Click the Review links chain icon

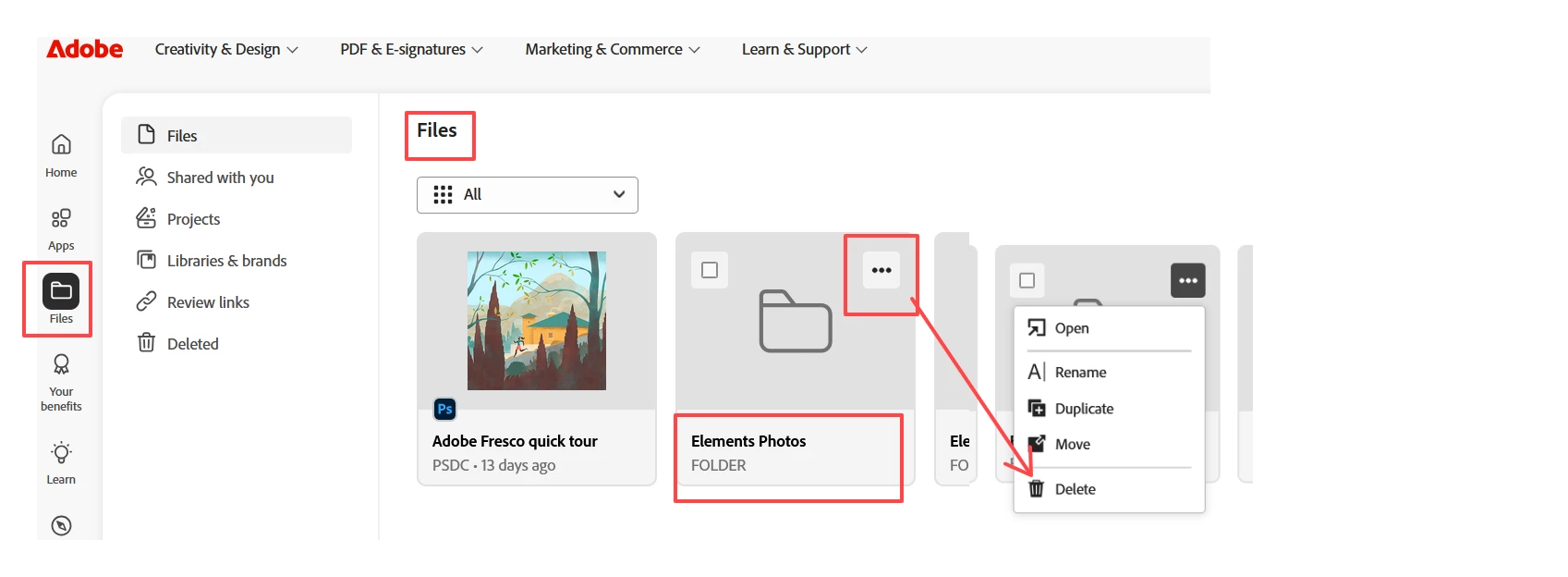(146, 301)
